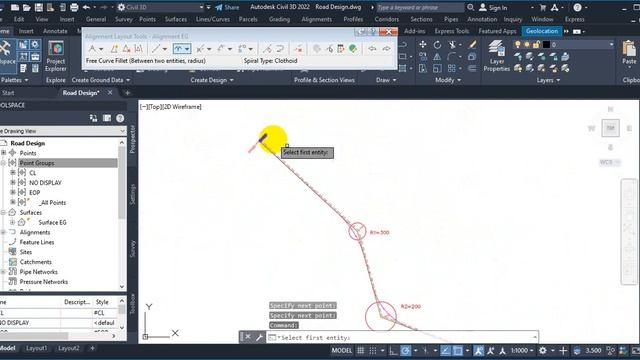The image size is (640, 360).
Task: Switch to the Geolocation ribbon tab
Action: pos(542,31)
